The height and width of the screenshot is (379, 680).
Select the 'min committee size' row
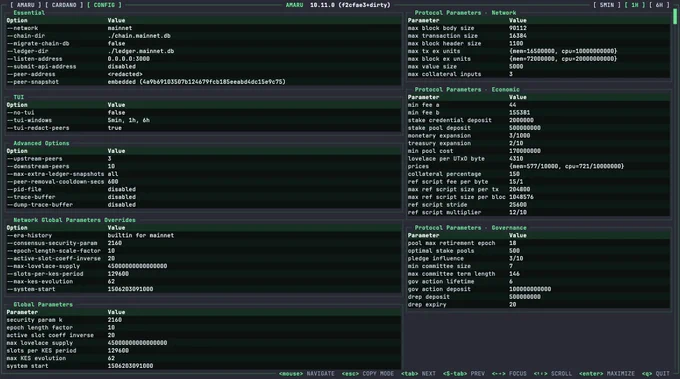539,266
